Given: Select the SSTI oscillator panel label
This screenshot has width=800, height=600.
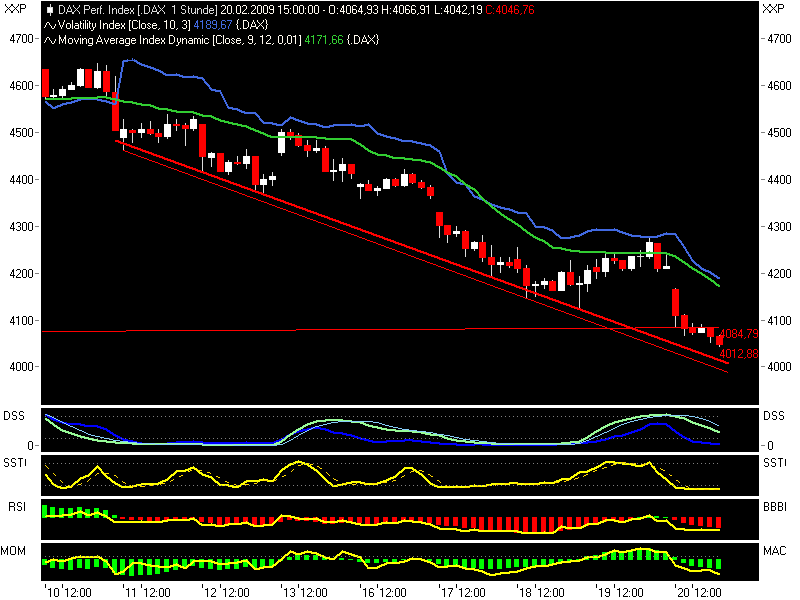Looking at the screenshot, I should 16,463.
